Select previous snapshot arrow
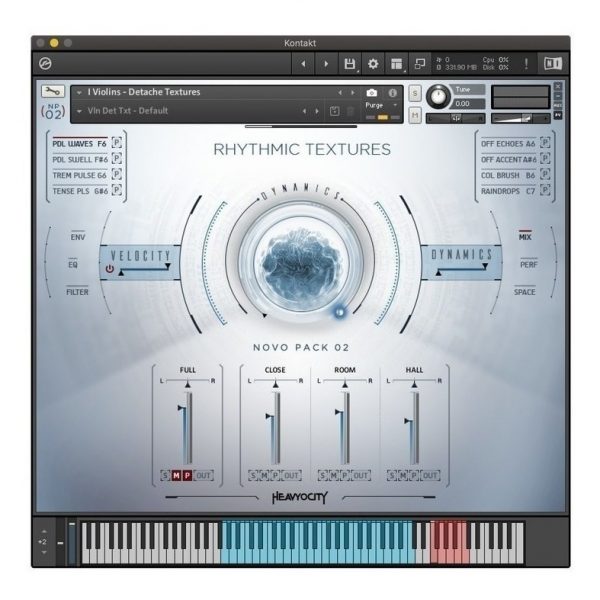The height and width of the screenshot is (600, 600). coord(304,111)
